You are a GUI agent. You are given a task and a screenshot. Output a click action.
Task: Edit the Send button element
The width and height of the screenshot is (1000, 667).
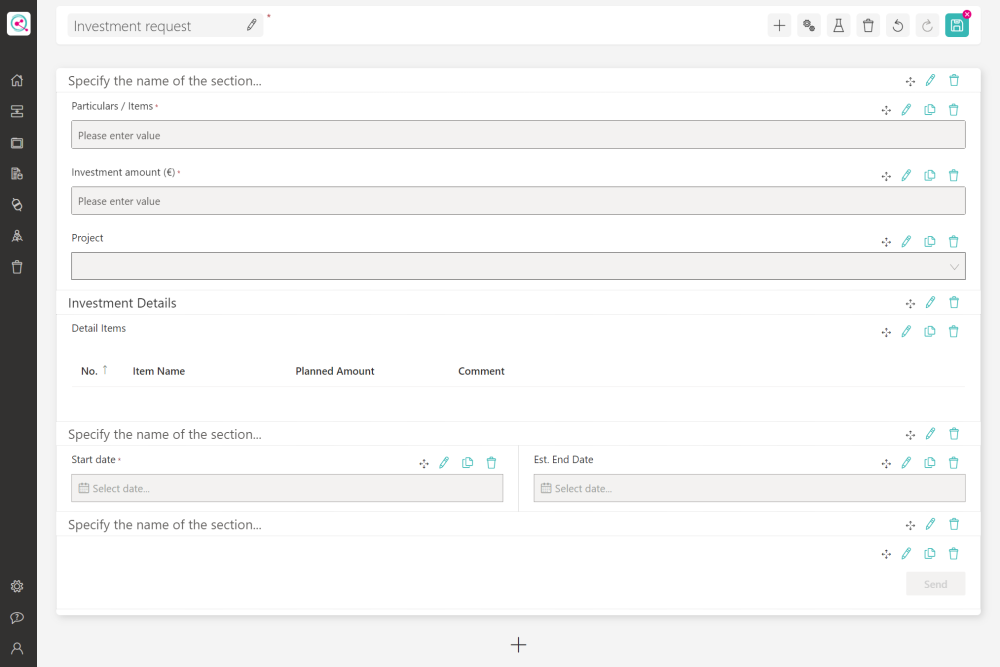[x=906, y=553]
